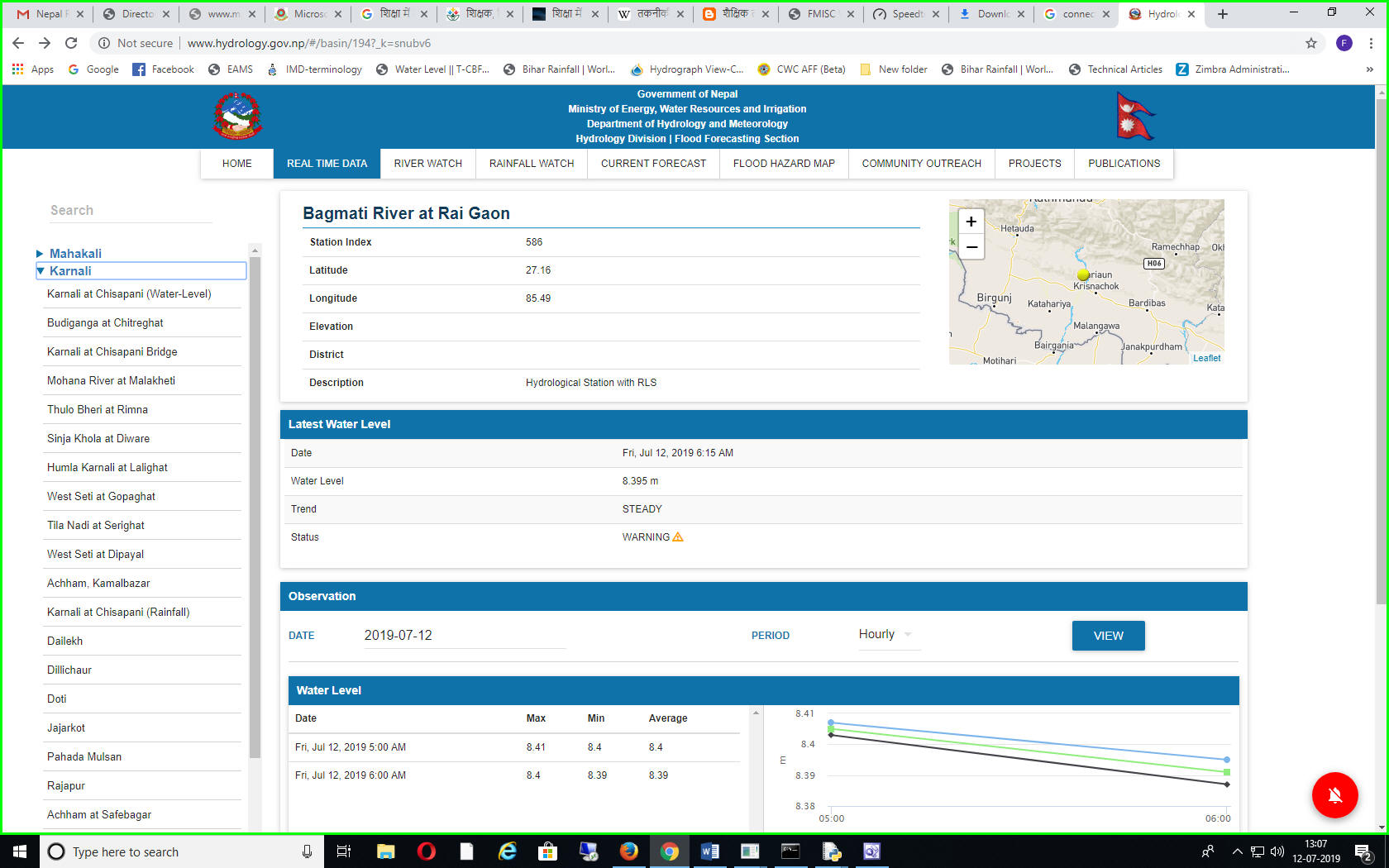
Task: Click the Fri, Jul 12, 2019 5:00 AM row
Action: pos(513,747)
